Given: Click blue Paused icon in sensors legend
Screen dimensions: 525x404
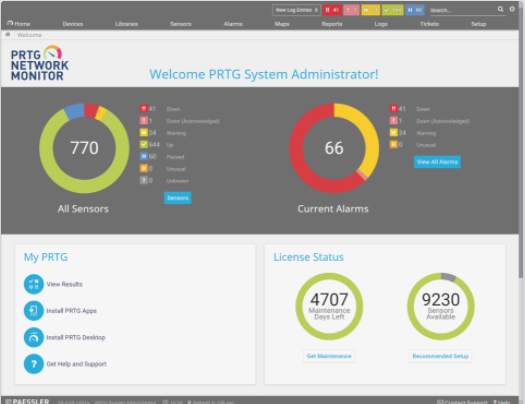Looking at the screenshot, I should tap(144, 156).
